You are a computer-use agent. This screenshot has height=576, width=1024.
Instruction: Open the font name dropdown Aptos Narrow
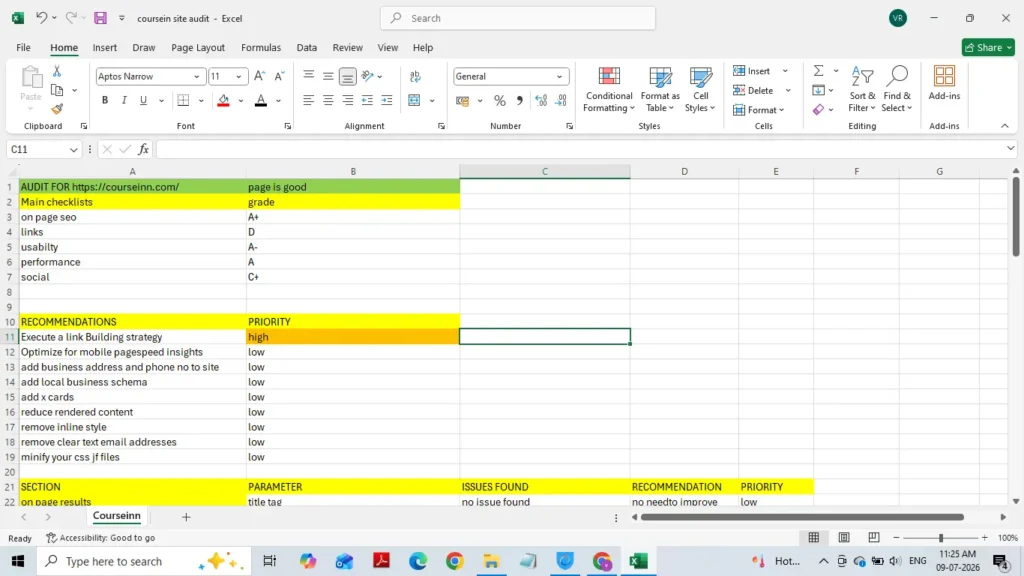[x=196, y=77]
